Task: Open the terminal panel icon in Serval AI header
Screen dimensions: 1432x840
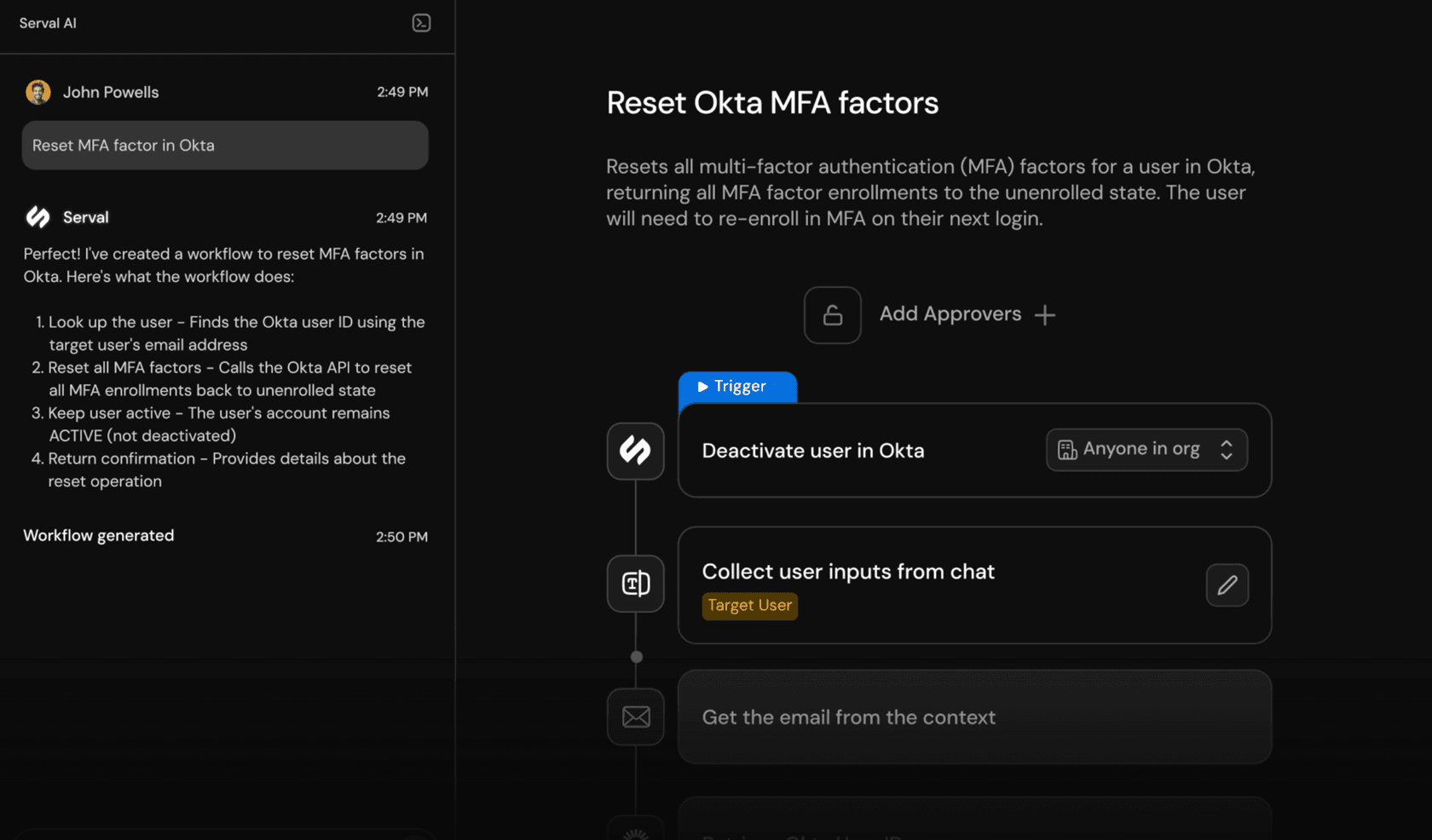Action: click(x=421, y=23)
